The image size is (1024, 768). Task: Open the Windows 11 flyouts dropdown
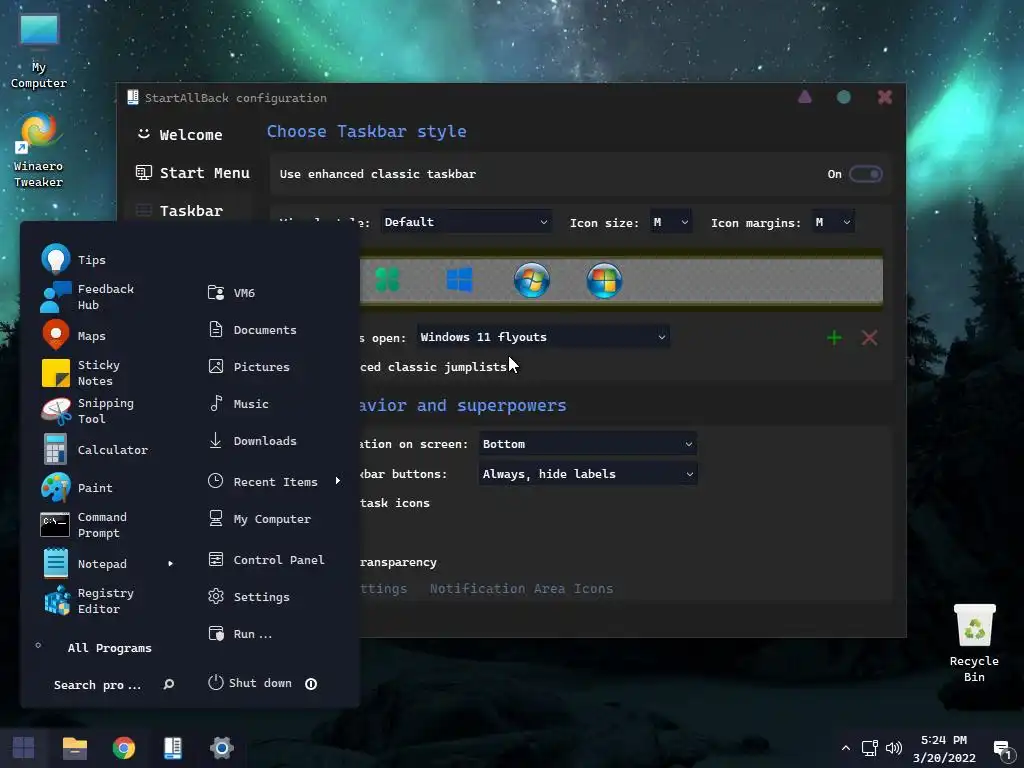pos(543,337)
